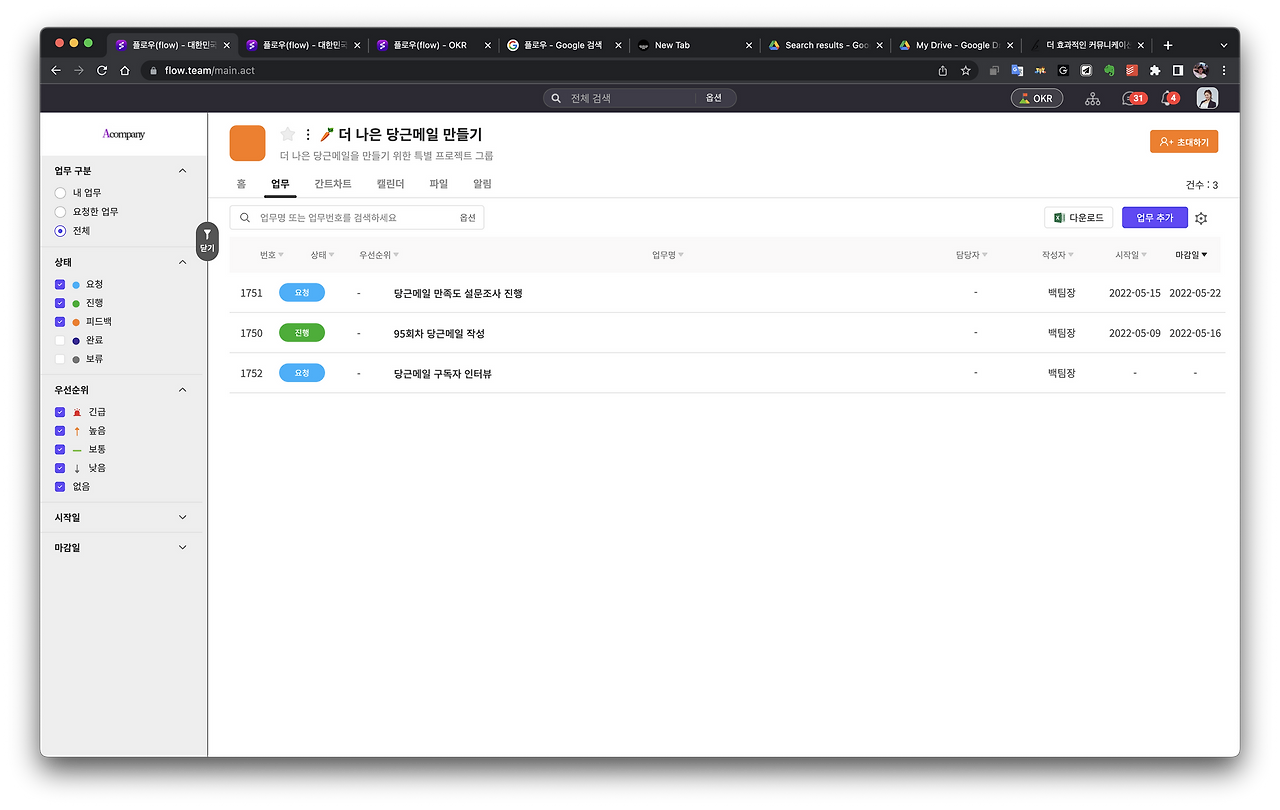Open the notification bell with the 4 badge
Screen dimensions: 1280x810
(x=1170, y=98)
